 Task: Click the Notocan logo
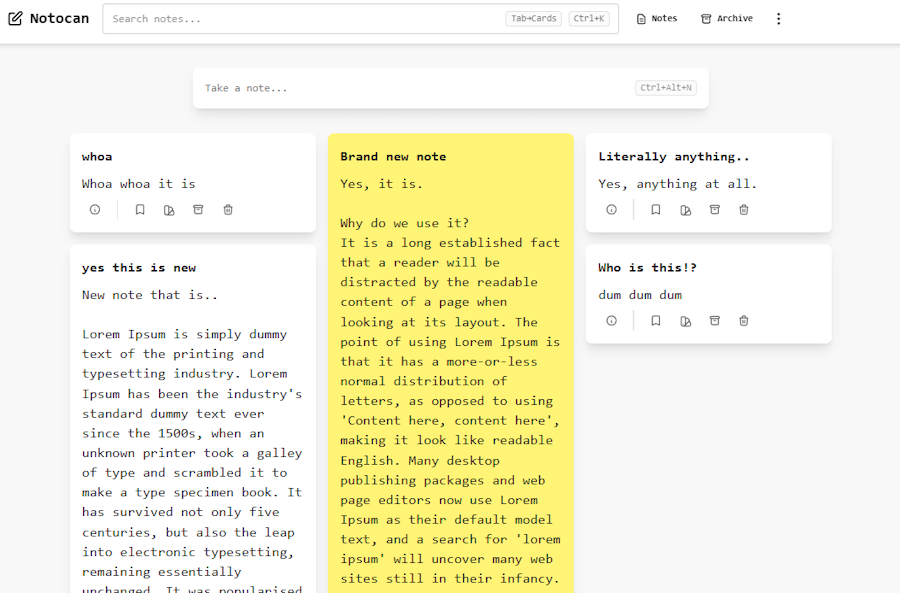[x=48, y=18]
